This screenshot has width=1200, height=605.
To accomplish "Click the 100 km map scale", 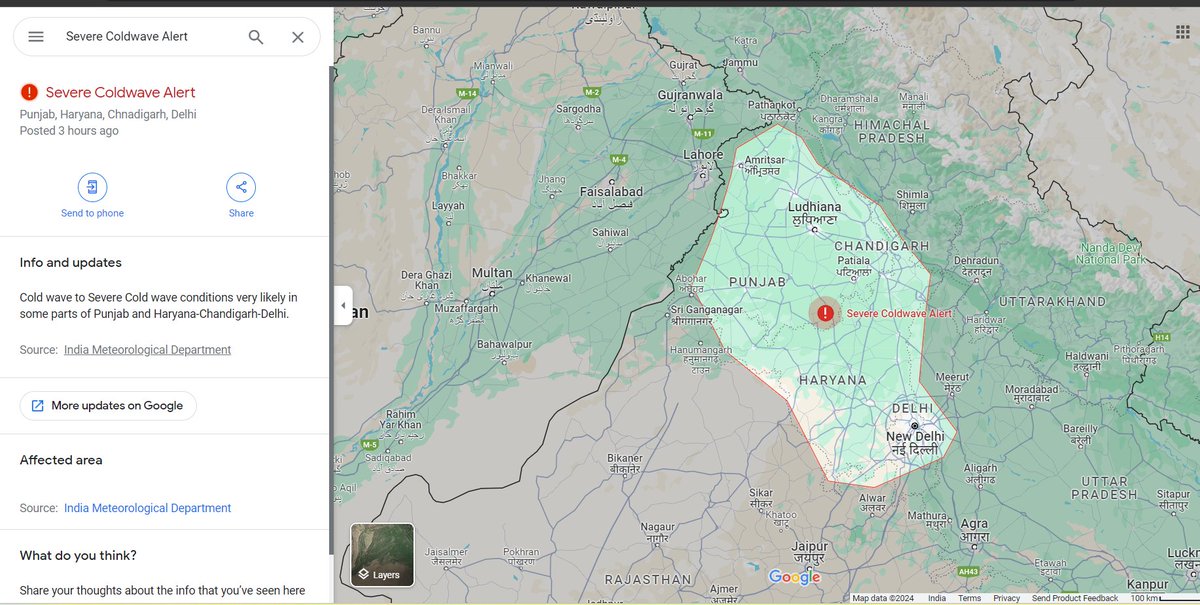I will pyautogui.click(x=1162, y=598).
